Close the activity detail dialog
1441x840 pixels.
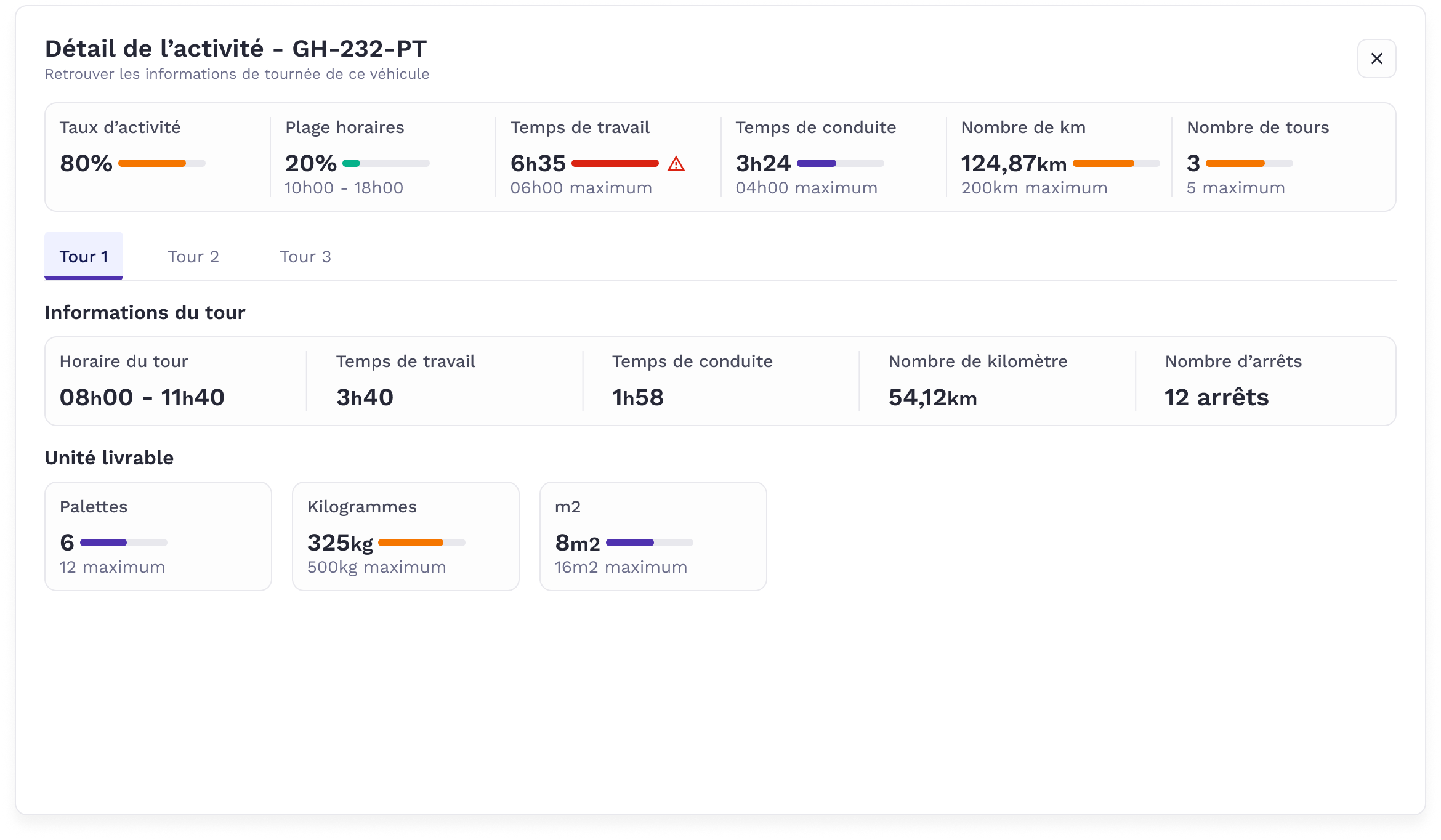point(1376,59)
